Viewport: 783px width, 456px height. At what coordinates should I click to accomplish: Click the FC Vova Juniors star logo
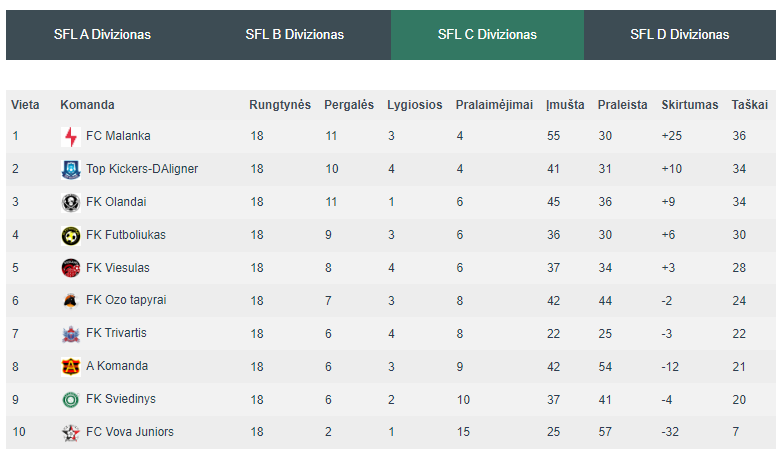(70, 433)
